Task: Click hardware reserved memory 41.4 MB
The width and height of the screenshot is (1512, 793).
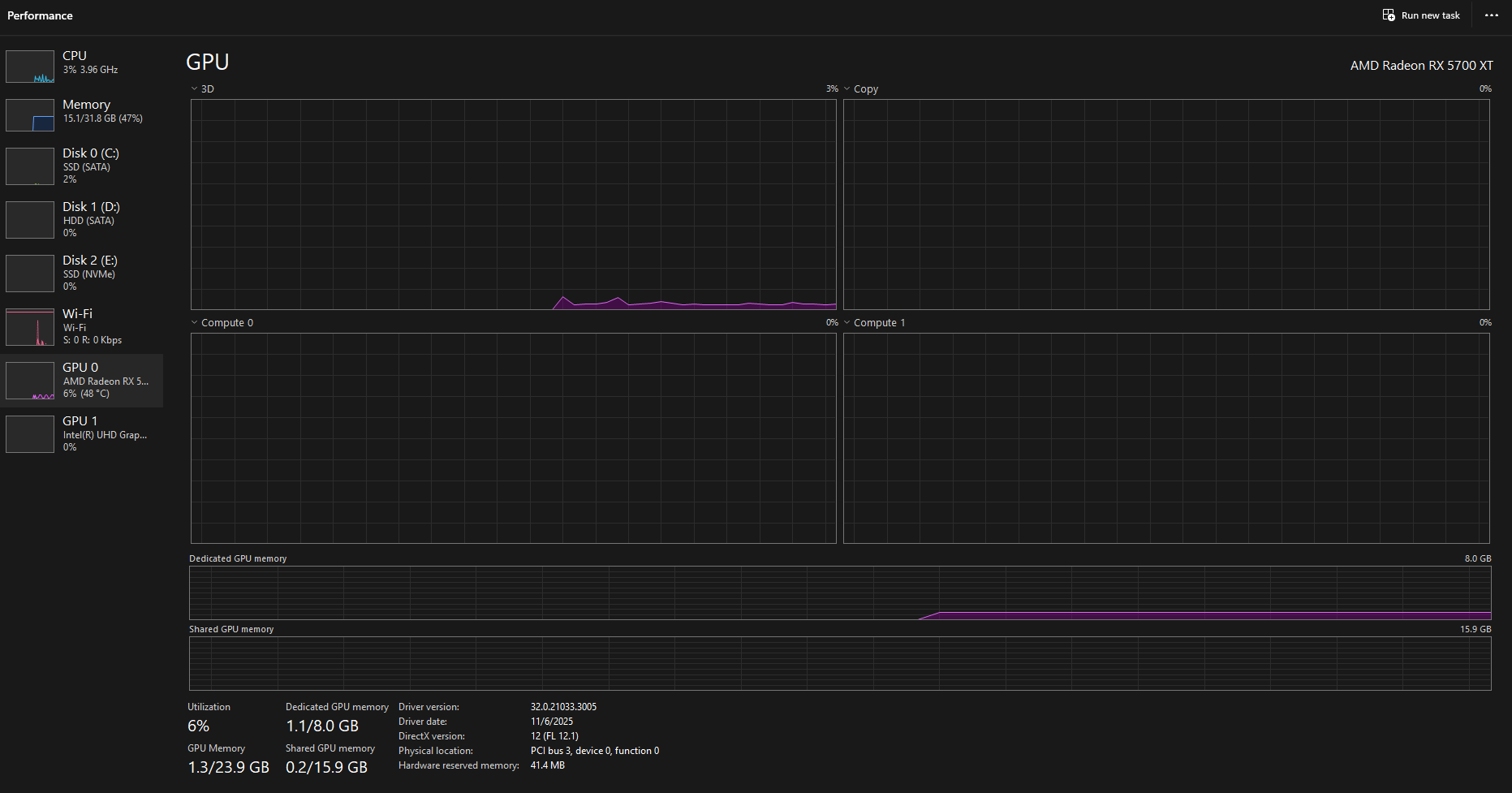Action: click(x=548, y=765)
